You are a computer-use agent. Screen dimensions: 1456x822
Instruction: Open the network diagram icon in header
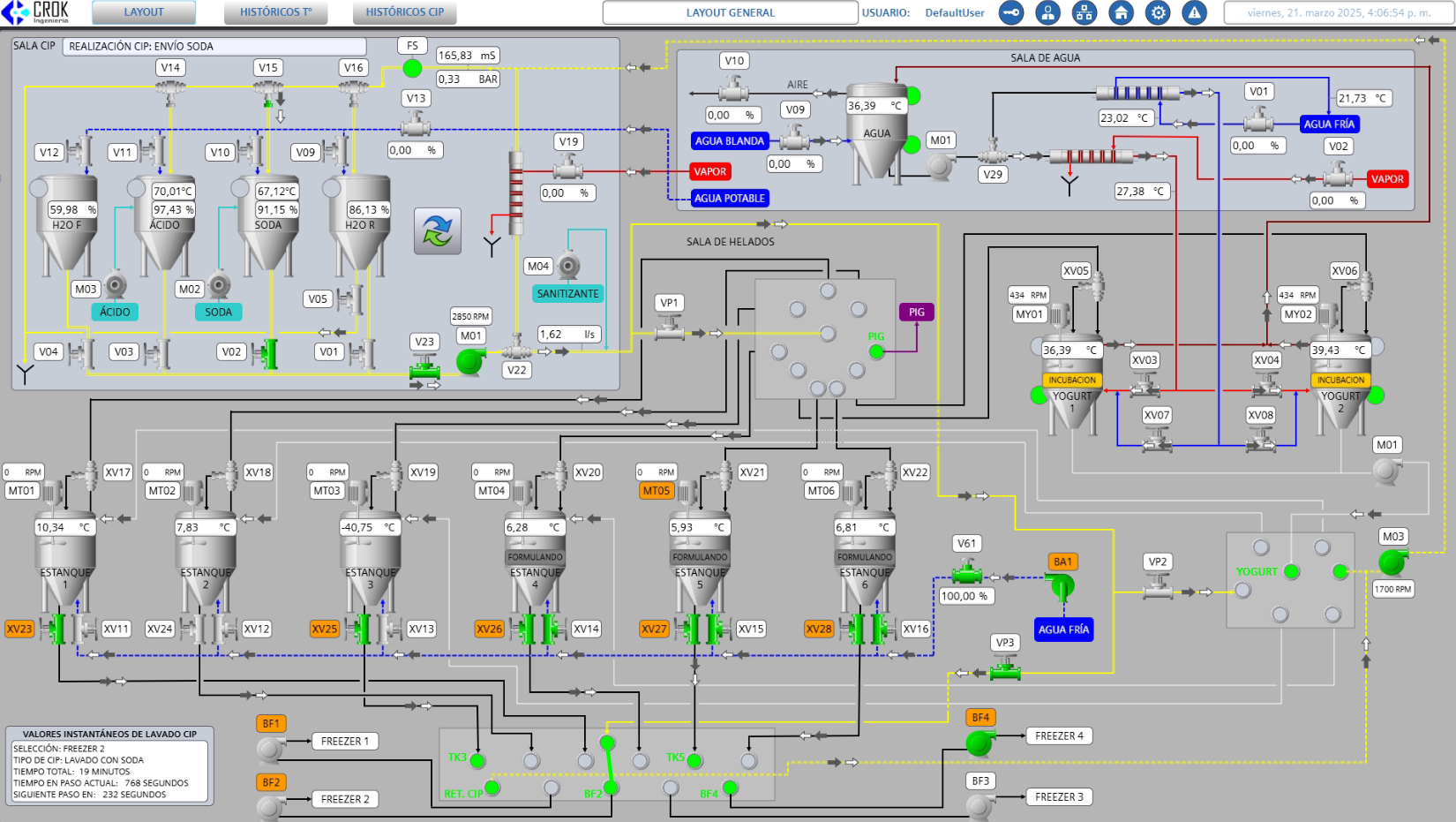[1084, 12]
